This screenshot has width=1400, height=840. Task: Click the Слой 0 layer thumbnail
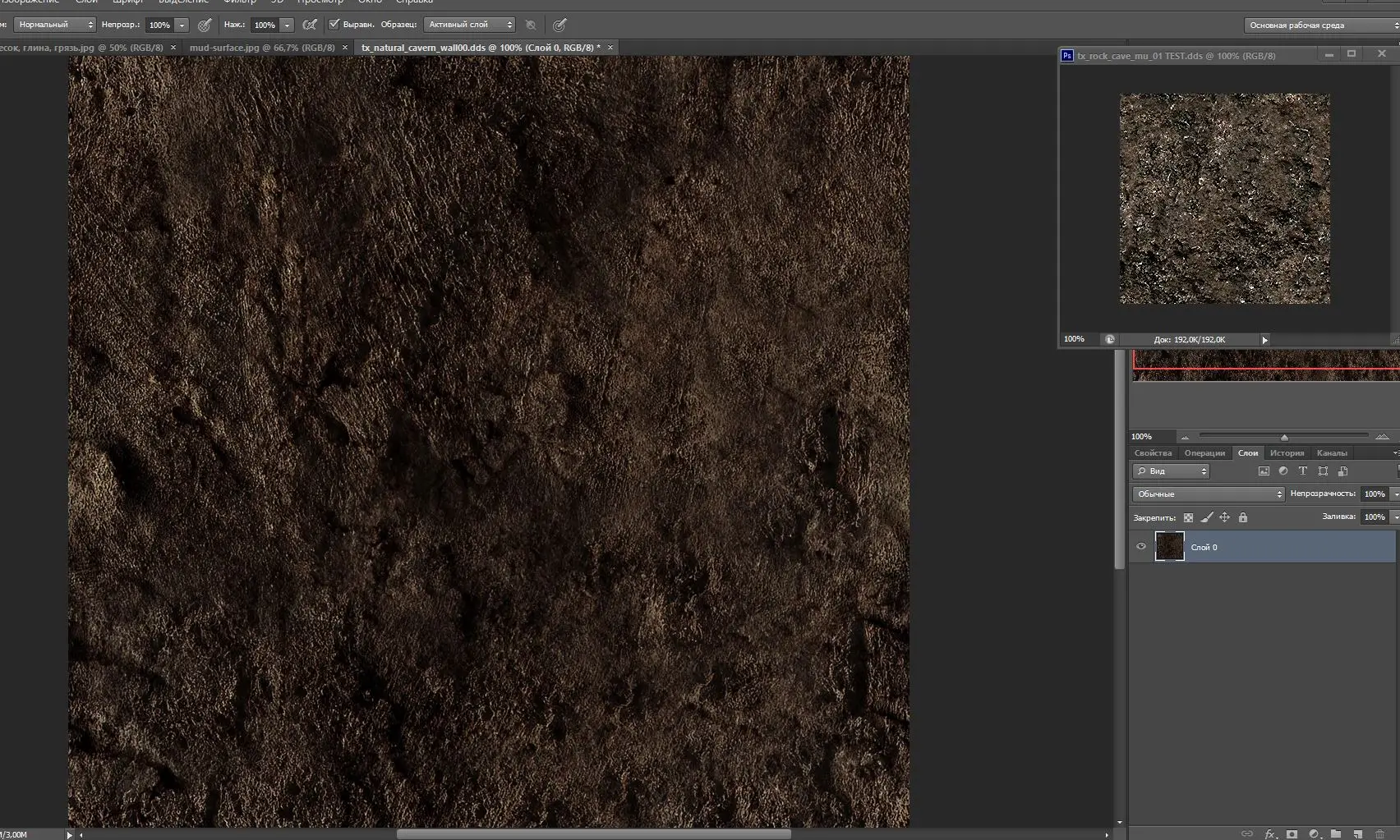tap(1169, 546)
